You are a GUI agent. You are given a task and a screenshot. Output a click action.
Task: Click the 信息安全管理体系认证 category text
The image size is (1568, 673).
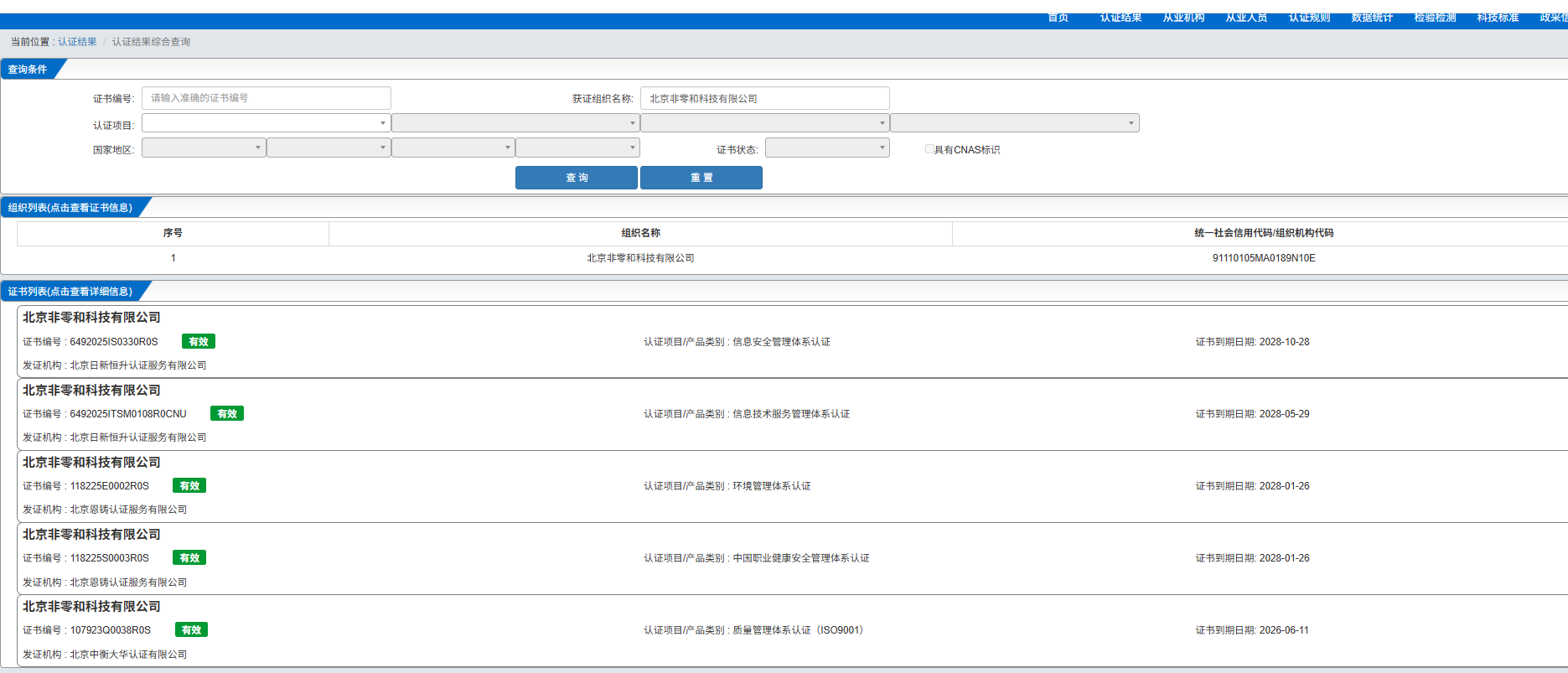pyautogui.click(x=782, y=342)
